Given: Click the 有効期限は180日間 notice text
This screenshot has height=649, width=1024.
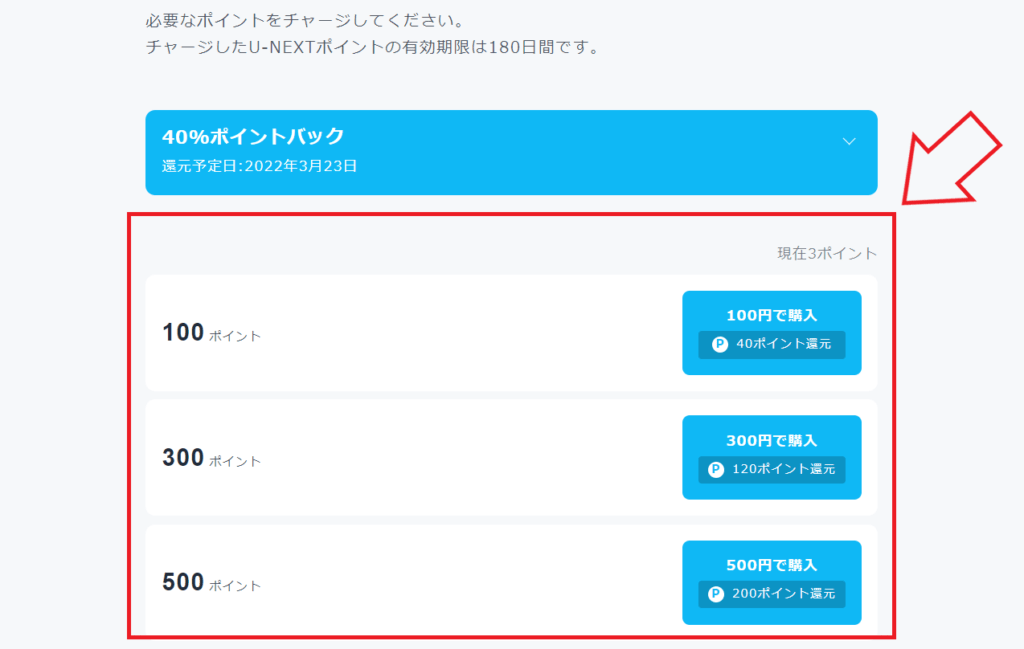Looking at the screenshot, I should coord(373,47).
